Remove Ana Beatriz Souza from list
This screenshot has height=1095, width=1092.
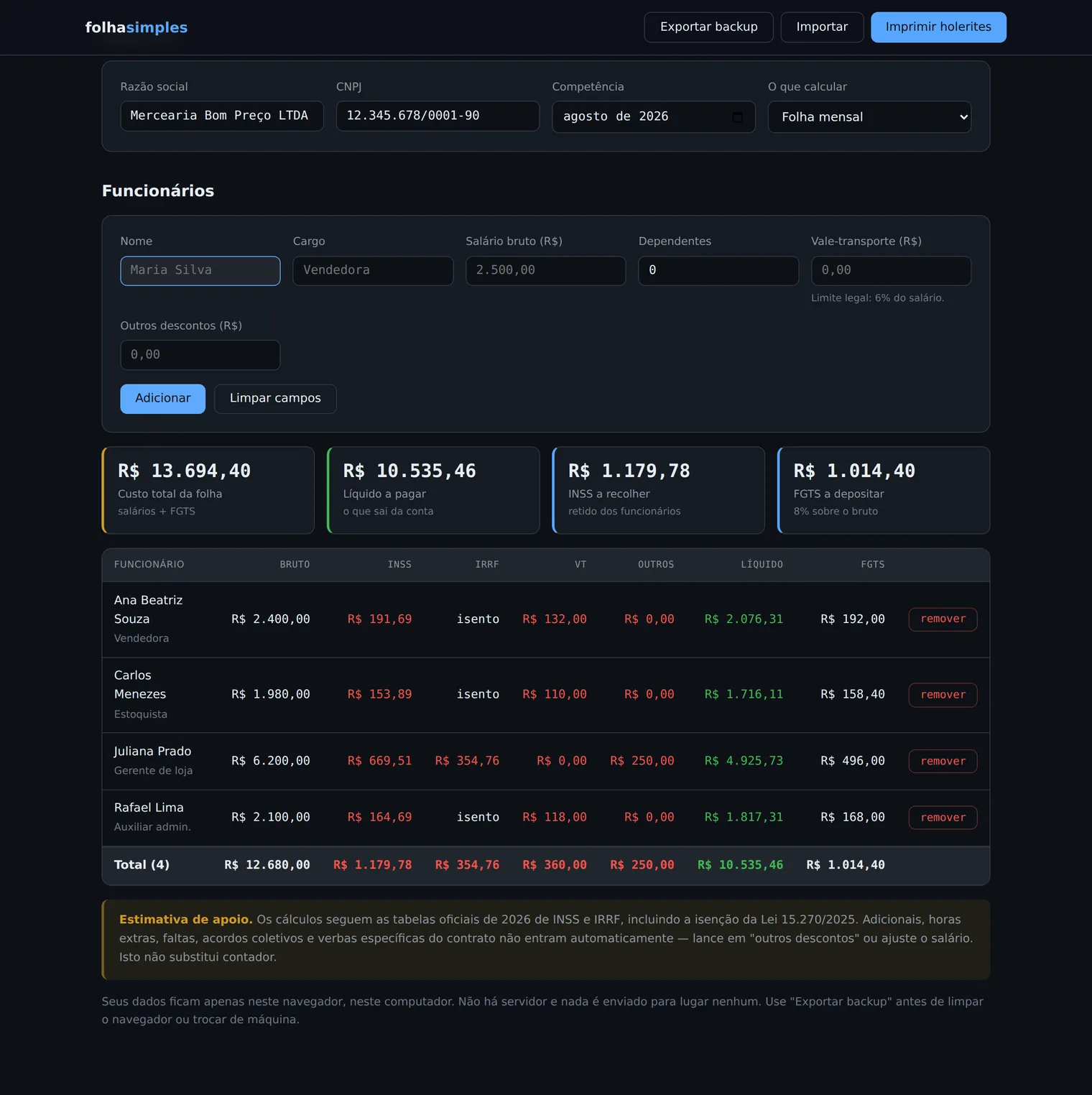tap(943, 619)
